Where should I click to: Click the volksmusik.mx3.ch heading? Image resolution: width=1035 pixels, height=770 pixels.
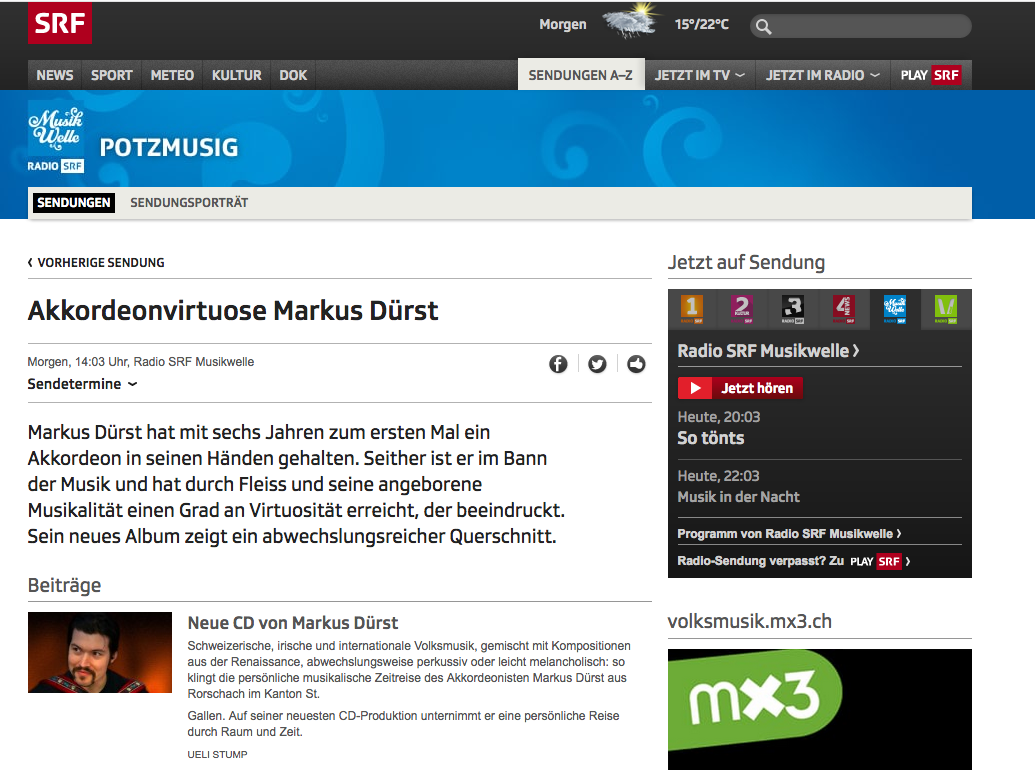pos(750,621)
